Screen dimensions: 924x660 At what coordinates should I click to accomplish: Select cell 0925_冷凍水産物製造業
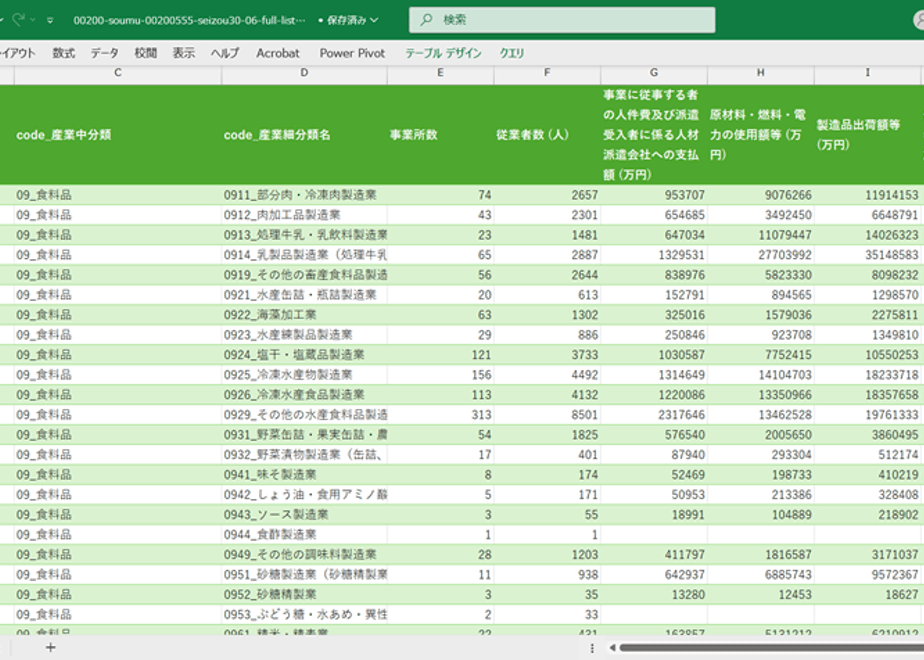[x=304, y=375]
